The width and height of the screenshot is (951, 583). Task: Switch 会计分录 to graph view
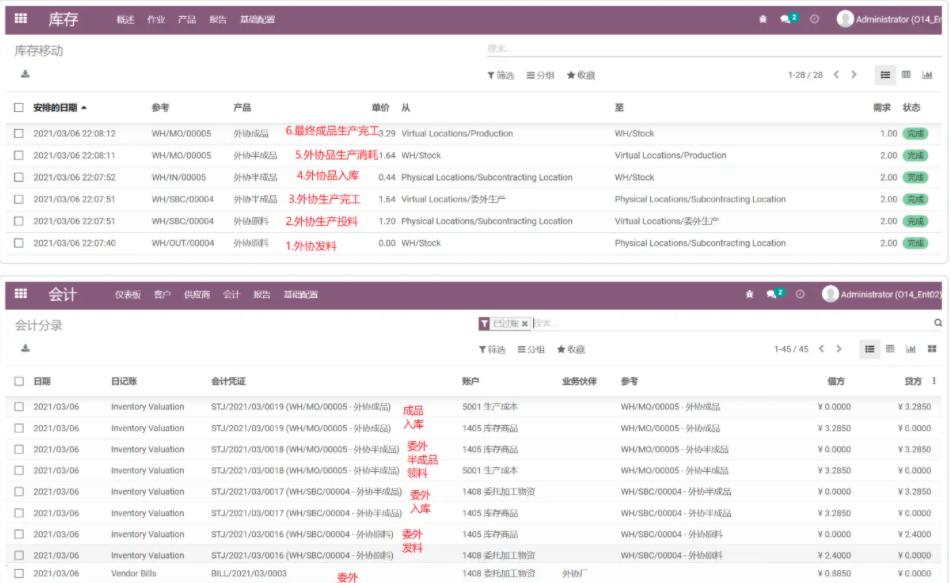[x=911, y=347]
